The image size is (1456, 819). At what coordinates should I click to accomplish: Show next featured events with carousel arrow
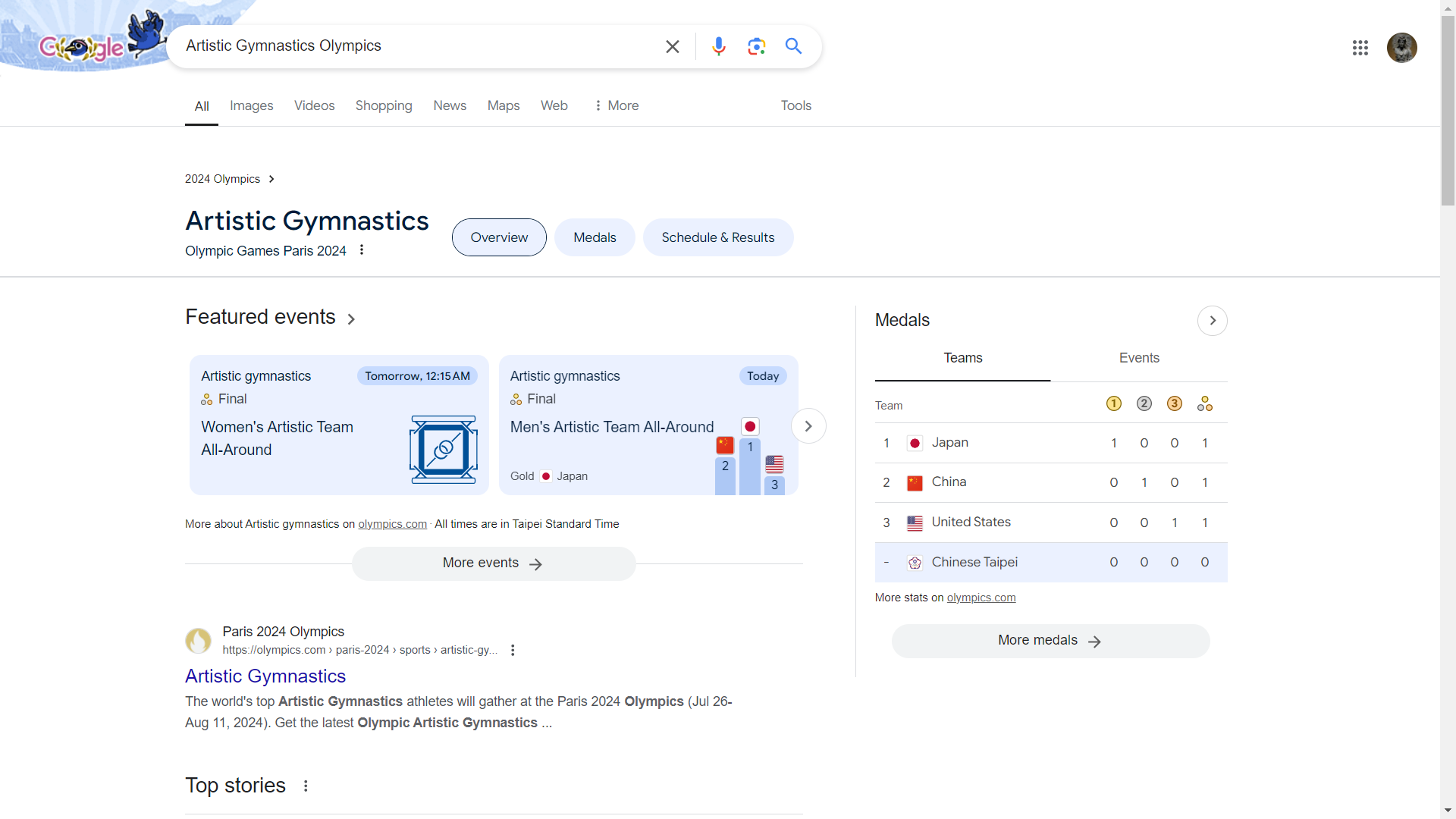point(808,426)
